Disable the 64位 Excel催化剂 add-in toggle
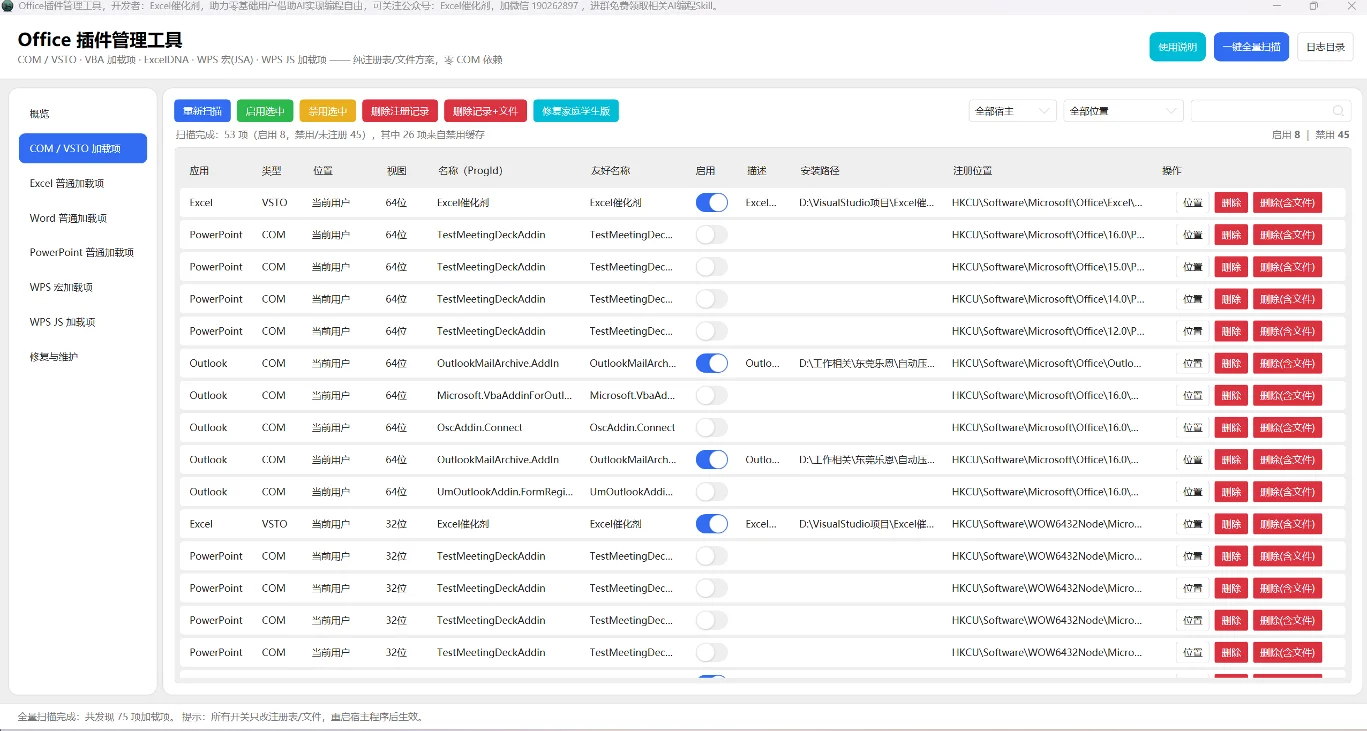Screen dimensions: 1367x731 tap(711, 203)
